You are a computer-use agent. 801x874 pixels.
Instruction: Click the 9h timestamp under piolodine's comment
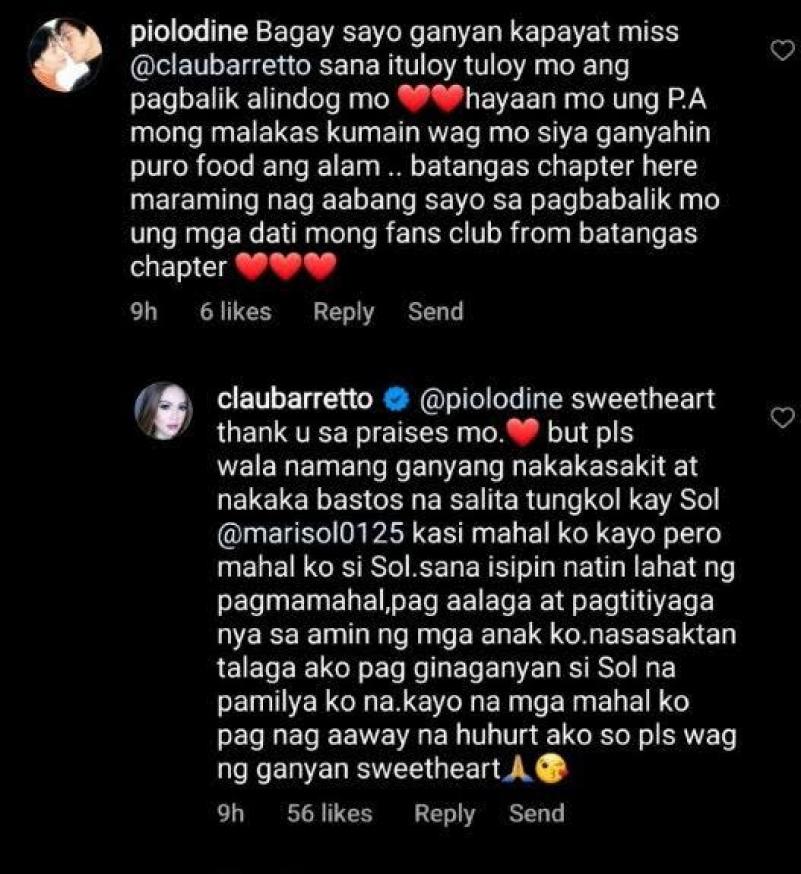coord(144,312)
